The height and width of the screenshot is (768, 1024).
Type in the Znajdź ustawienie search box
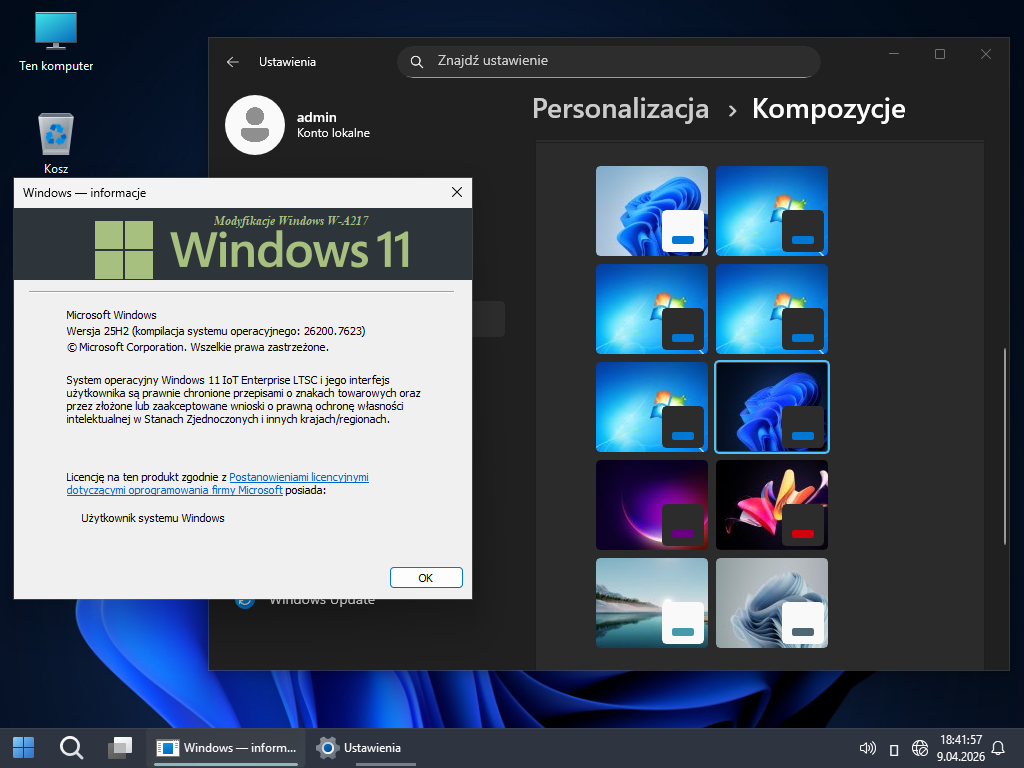click(x=620, y=61)
